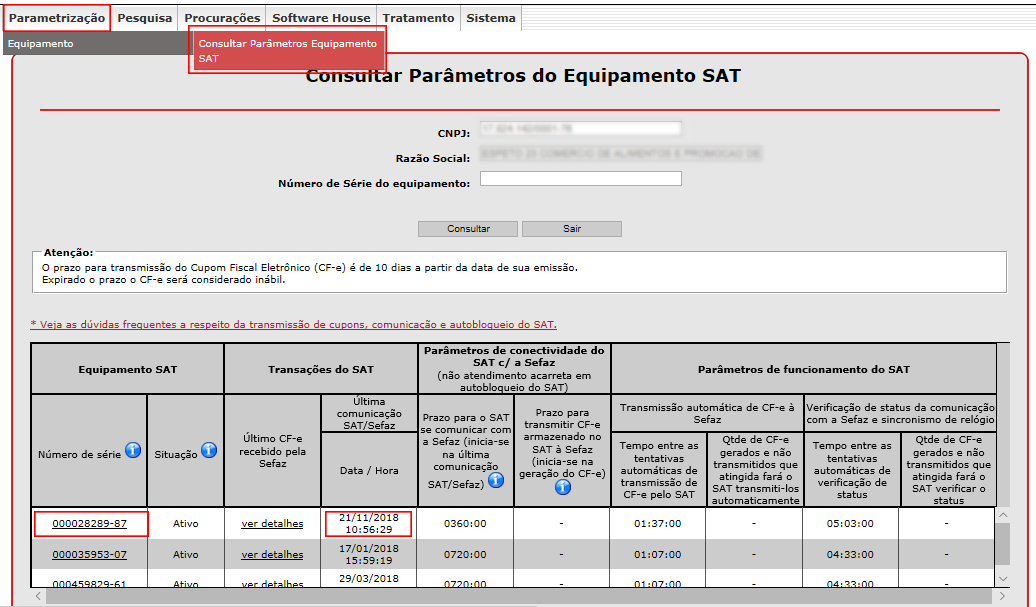Select the 05:03:00 verification time cell

(850, 523)
